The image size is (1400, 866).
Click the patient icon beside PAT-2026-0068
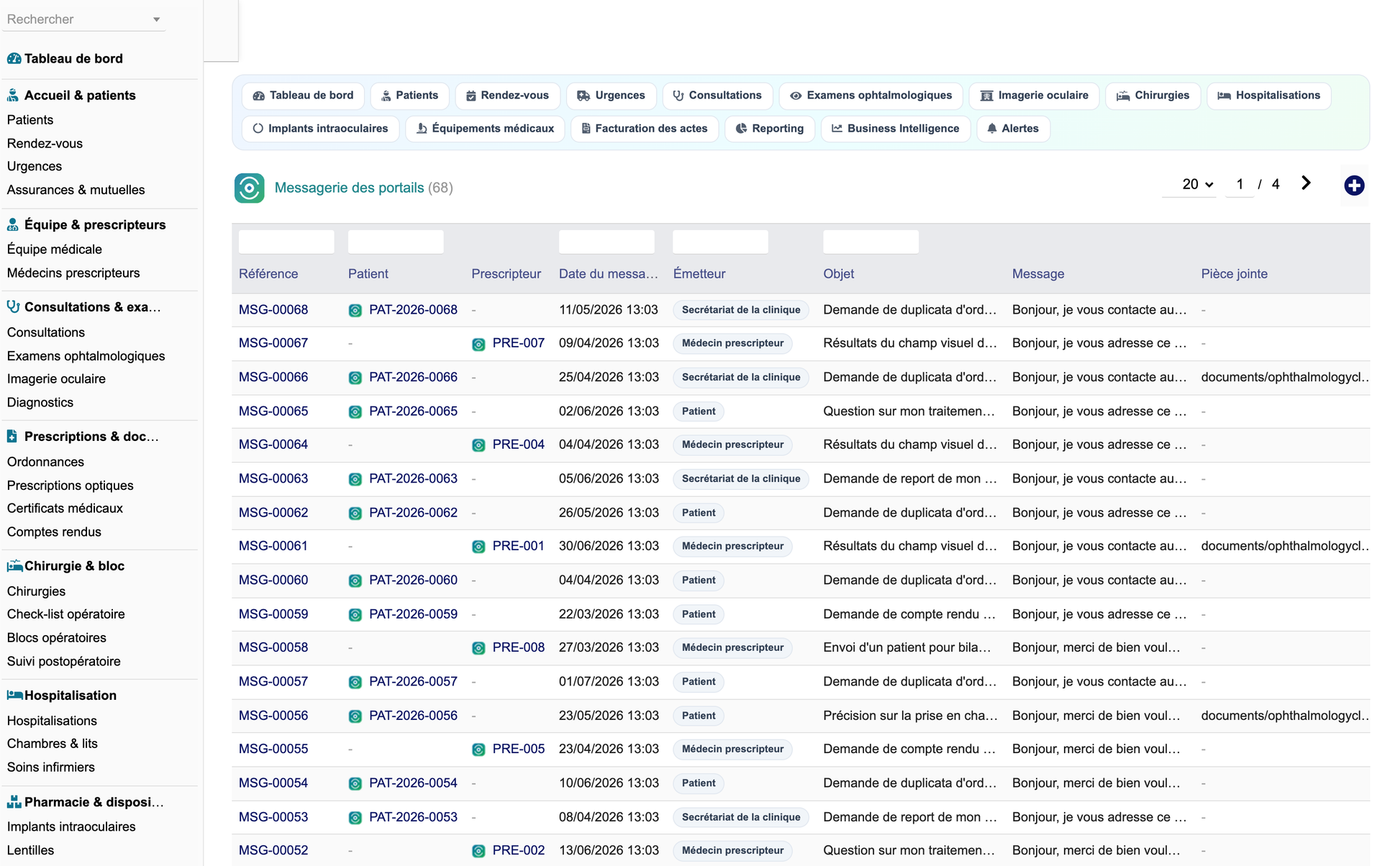click(355, 311)
